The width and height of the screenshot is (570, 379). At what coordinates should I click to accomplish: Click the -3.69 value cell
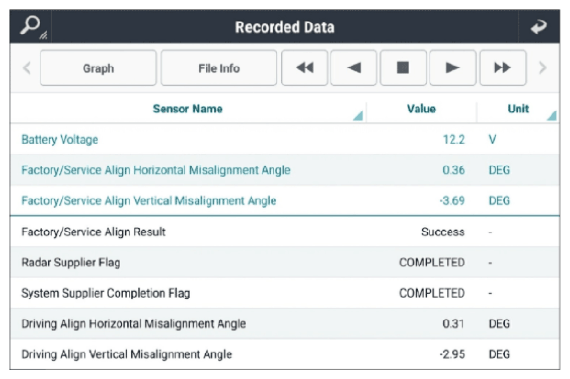click(452, 201)
